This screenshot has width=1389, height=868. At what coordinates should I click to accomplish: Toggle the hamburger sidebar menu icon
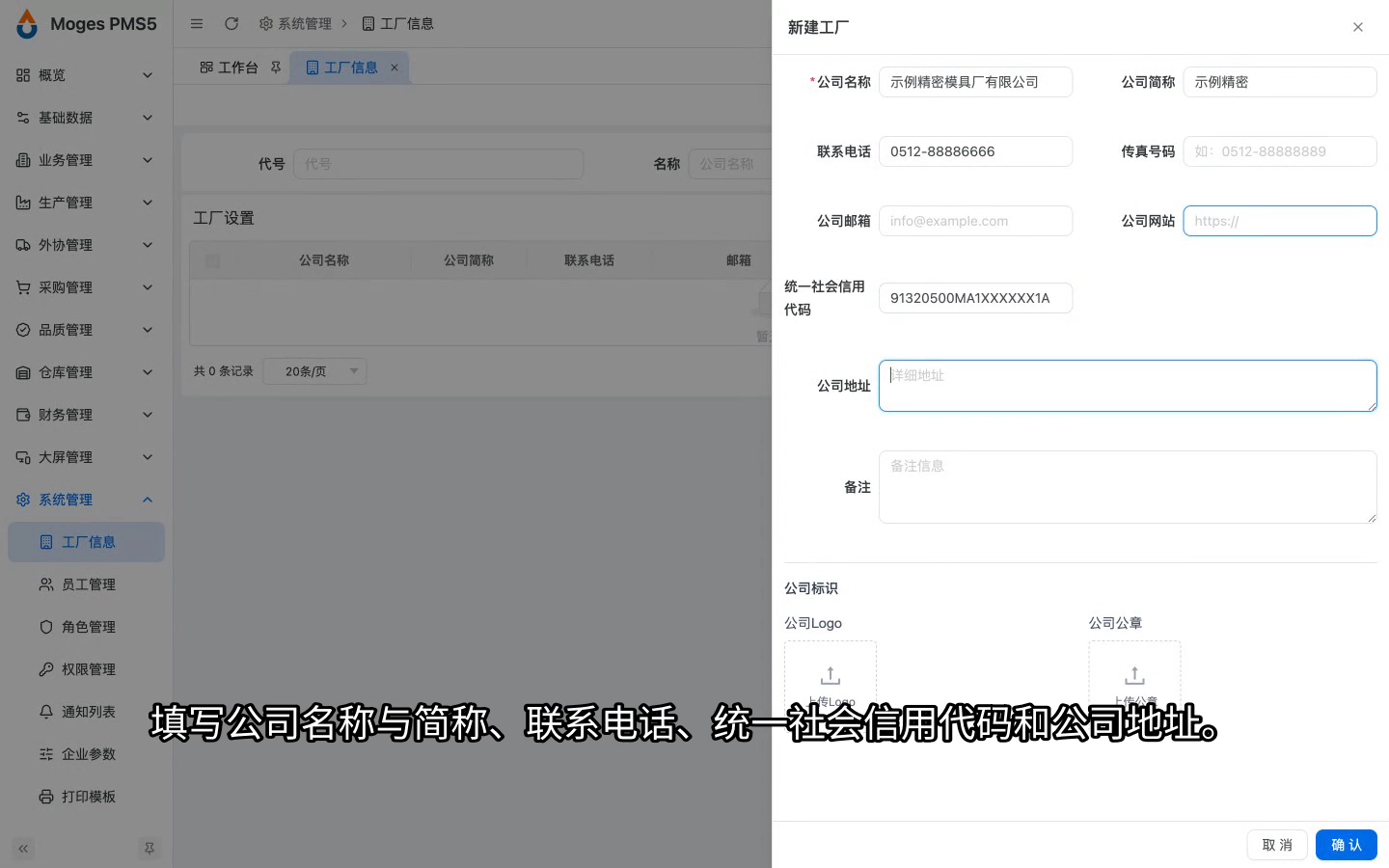coord(197,23)
